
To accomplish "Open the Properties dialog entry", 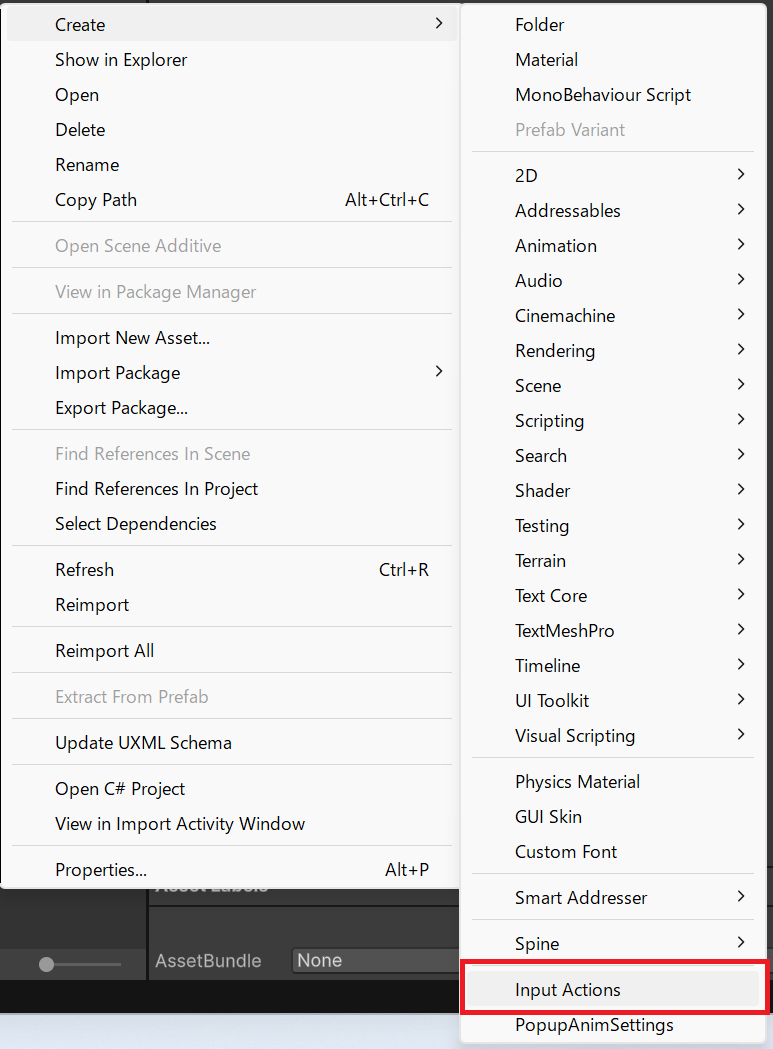I will coord(101,870).
